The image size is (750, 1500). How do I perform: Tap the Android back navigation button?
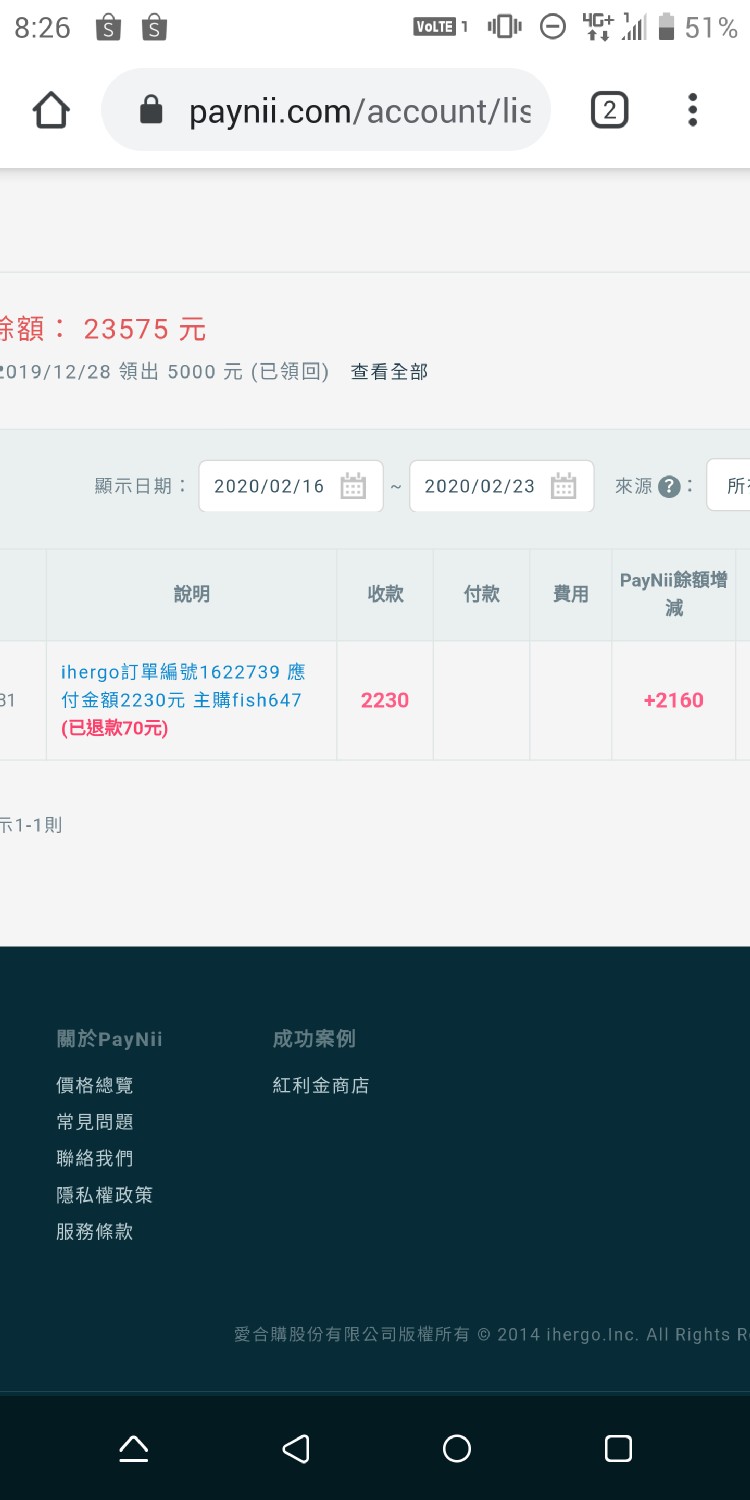pos(296,1448)
